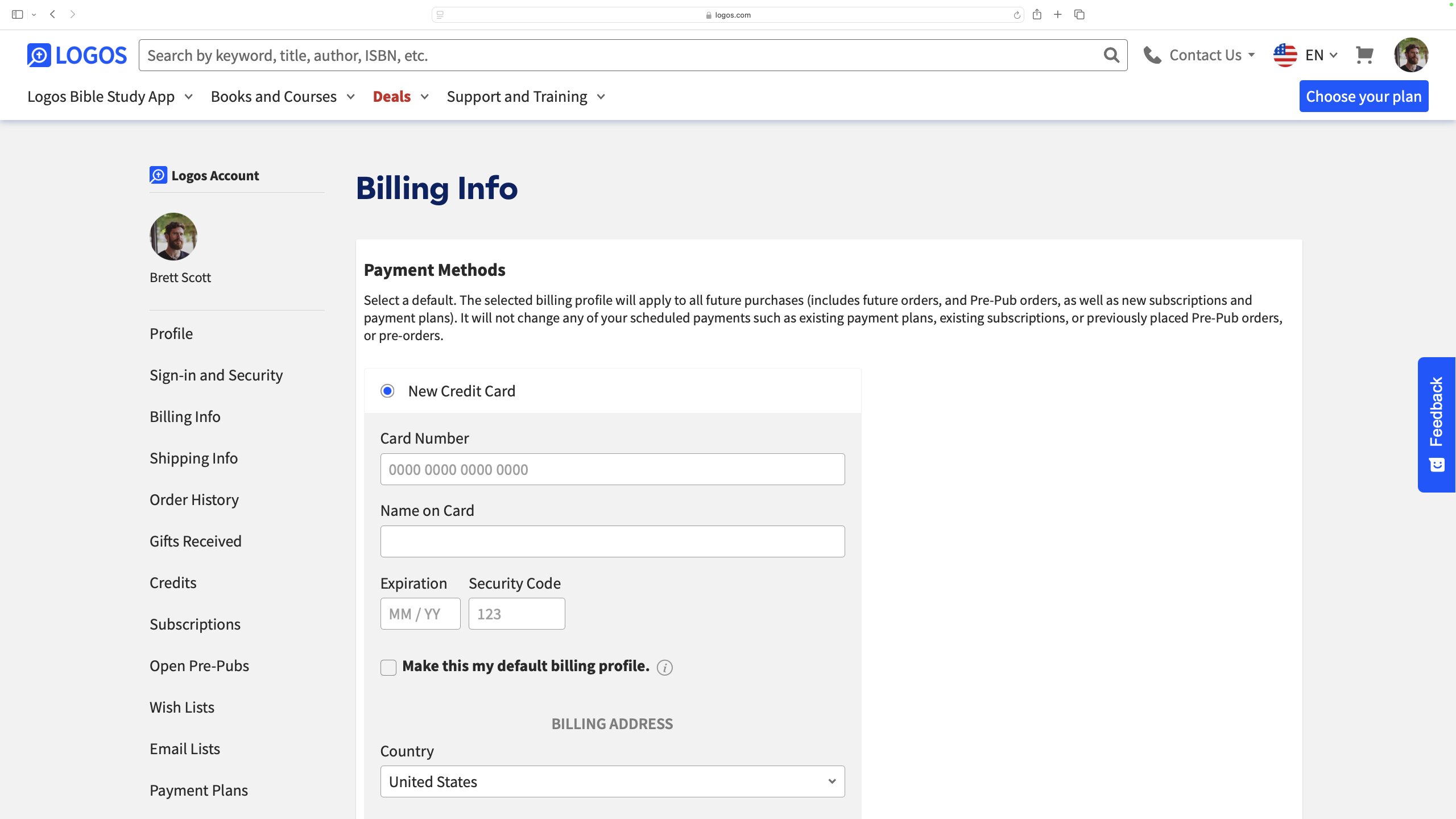The width and height of the screenshot is (1456, 819).
Task: Focus the Expiration MM / YY field
Action: (x=420, y=614)
